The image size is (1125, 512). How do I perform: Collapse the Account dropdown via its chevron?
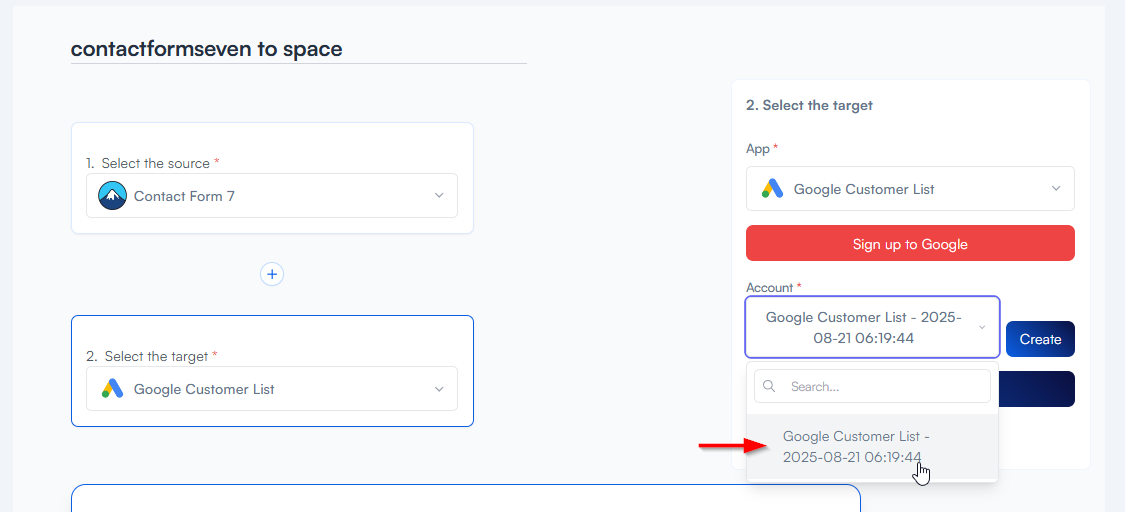[x=982, y=328]
